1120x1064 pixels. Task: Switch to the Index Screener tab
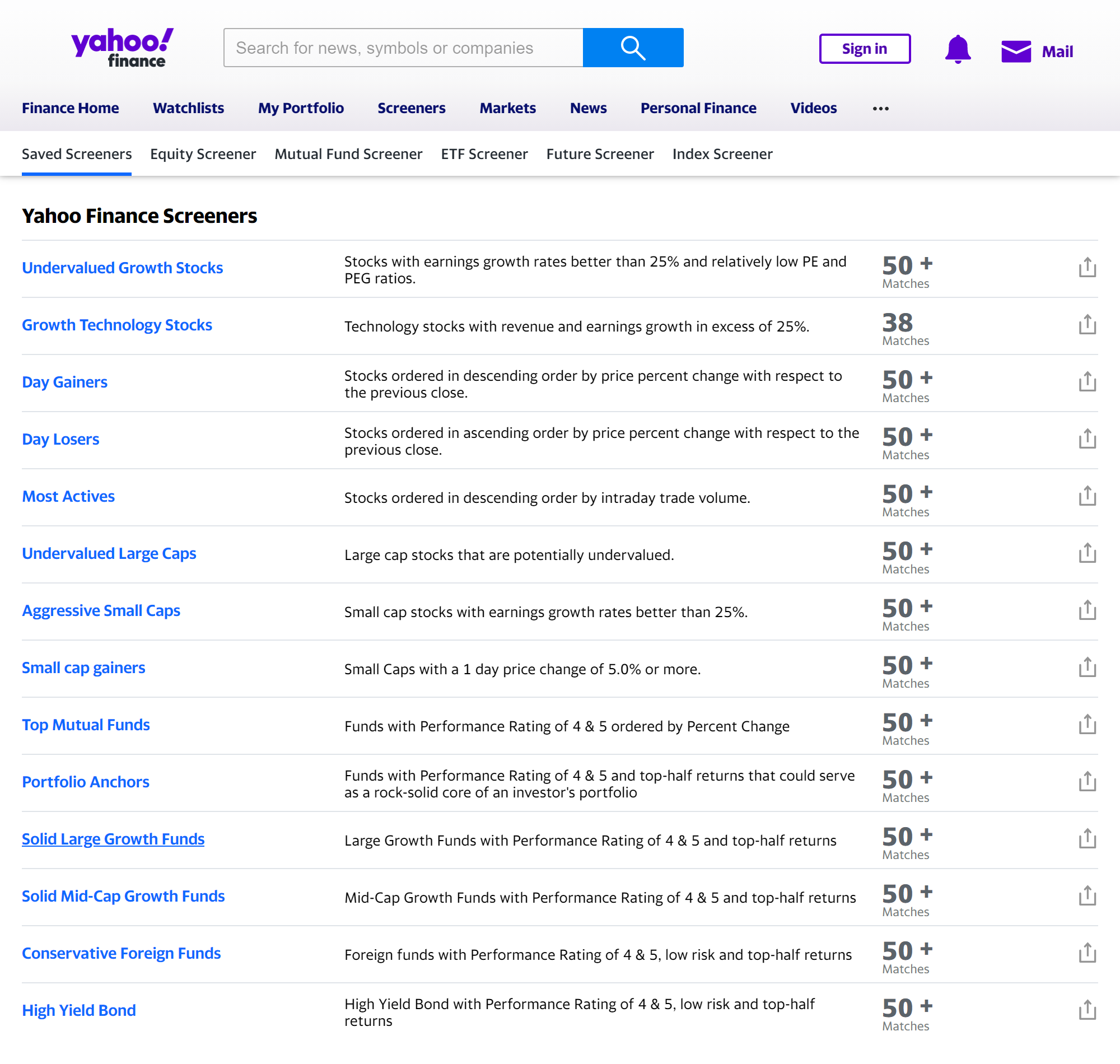[x=722, y=154]
